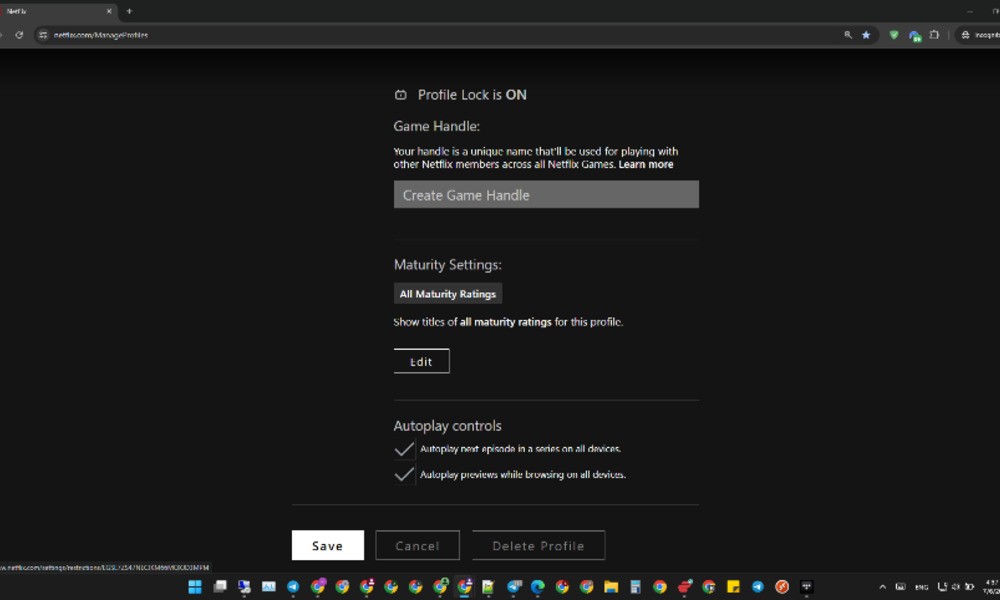Click the Create Game Handle field
The width and height of the screenshot is (1000, 600).
click(x=546, y=194)
